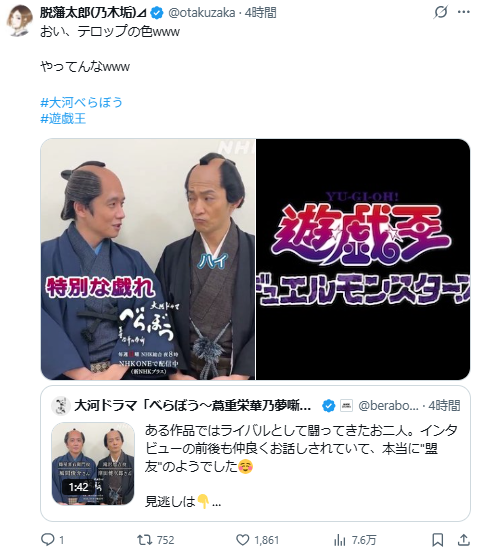Open the @otakuzaka handle

click(202, 13)
